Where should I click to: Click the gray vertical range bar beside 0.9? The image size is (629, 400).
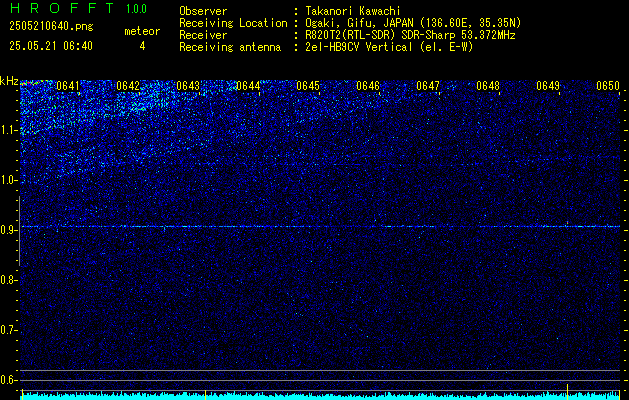point(19,231)
